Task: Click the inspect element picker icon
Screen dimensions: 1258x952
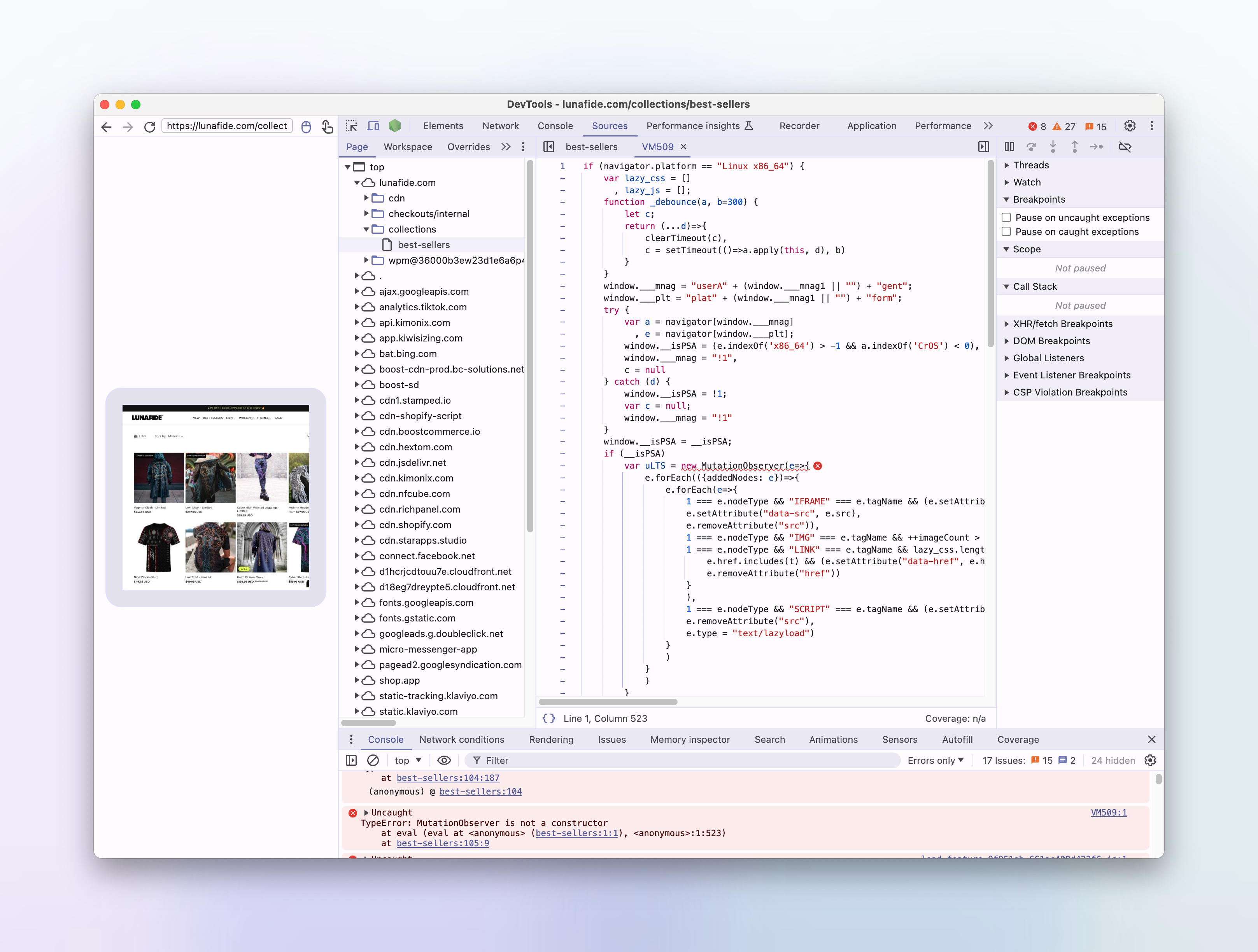Action: pos(352,126)
